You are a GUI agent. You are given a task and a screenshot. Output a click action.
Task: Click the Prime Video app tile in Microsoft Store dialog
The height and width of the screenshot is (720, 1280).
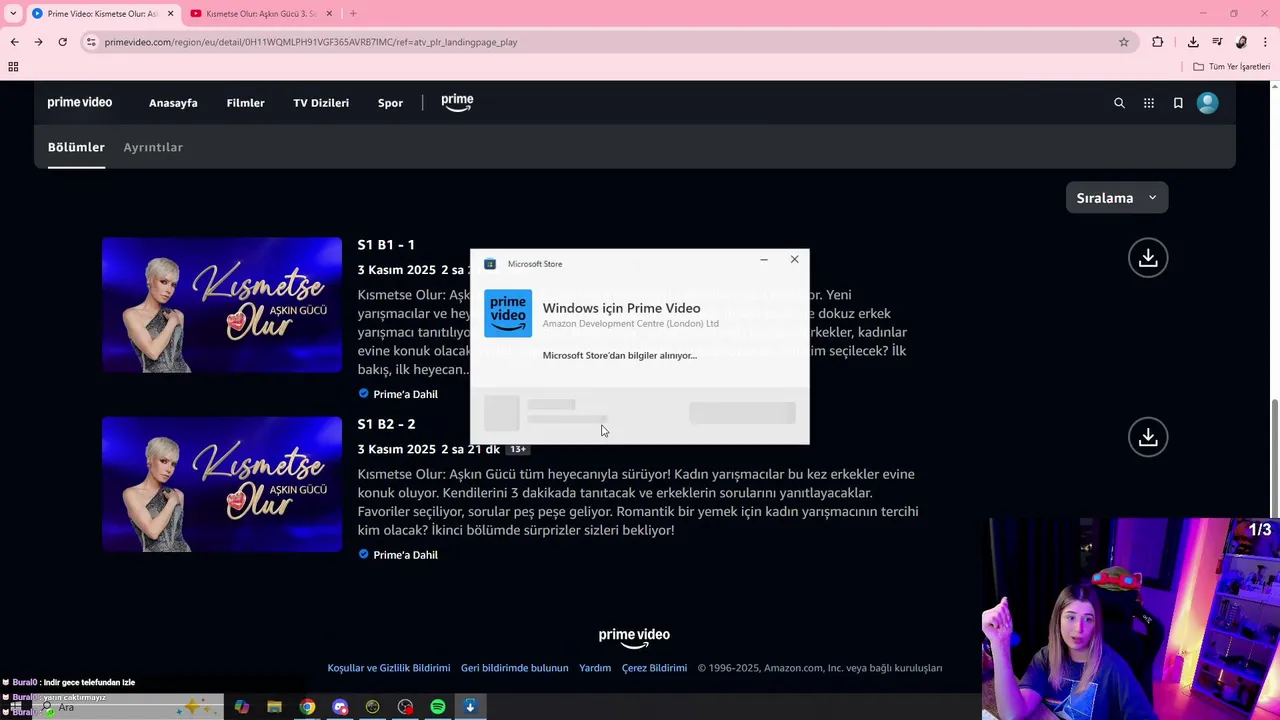(x=508, y=313)
